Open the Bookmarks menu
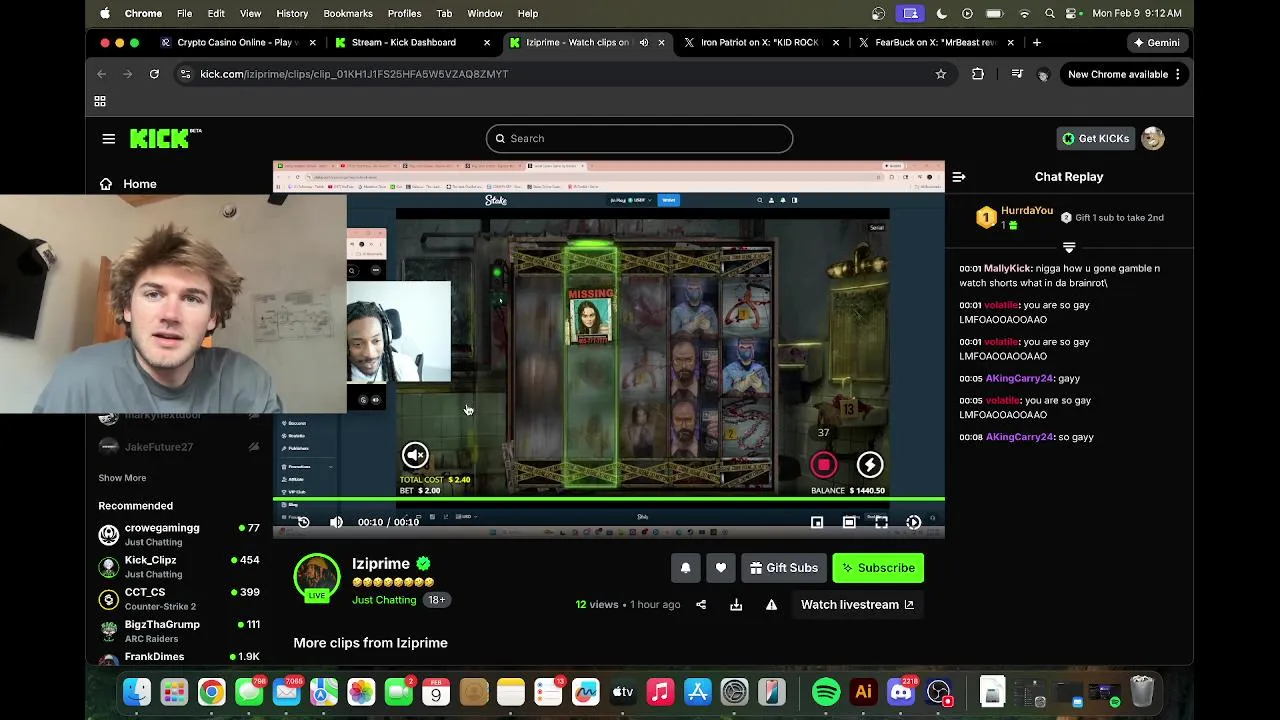 tap(348, 14)
